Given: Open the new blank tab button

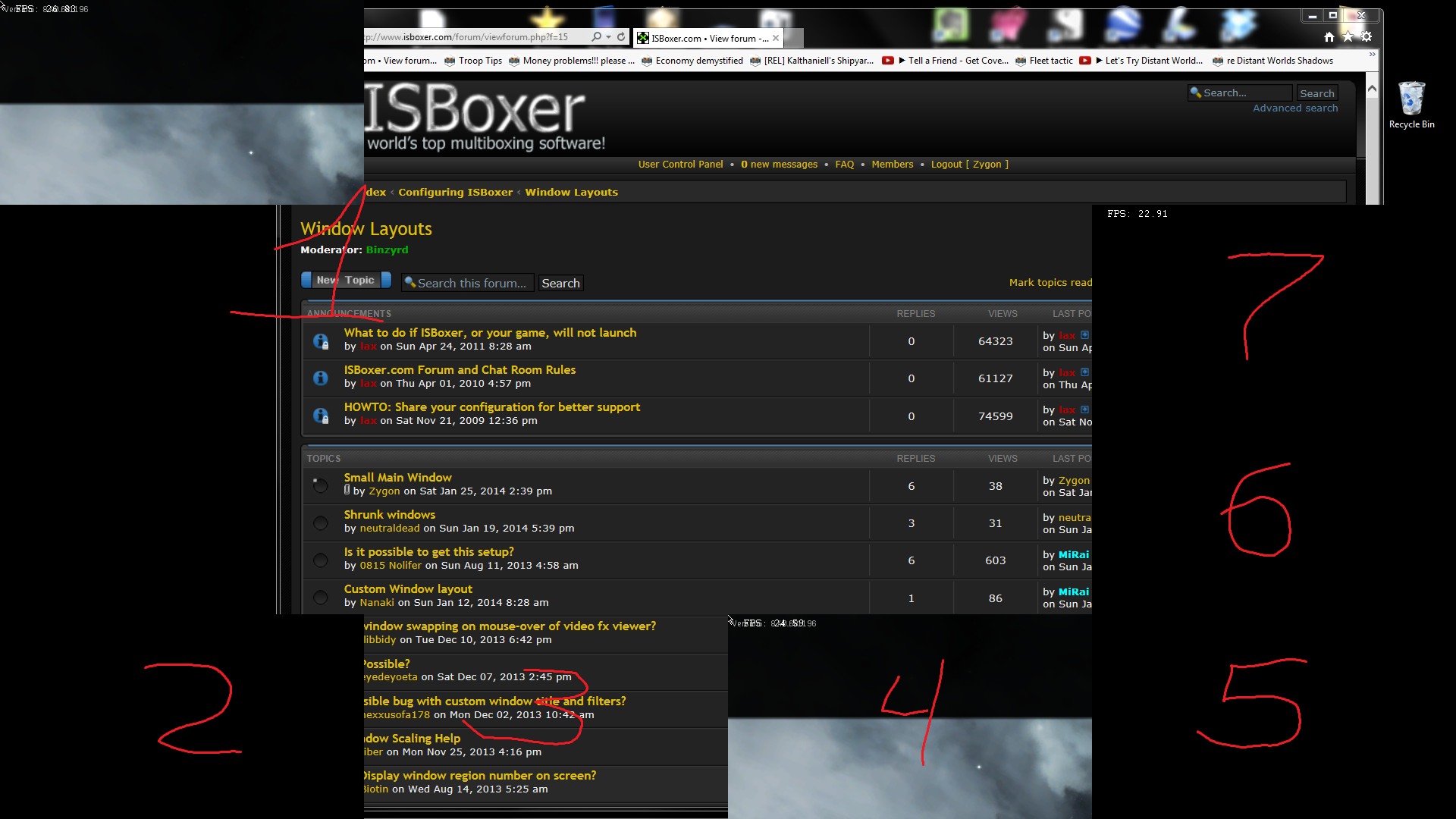Looking at the screenshot, I should 794,38.
